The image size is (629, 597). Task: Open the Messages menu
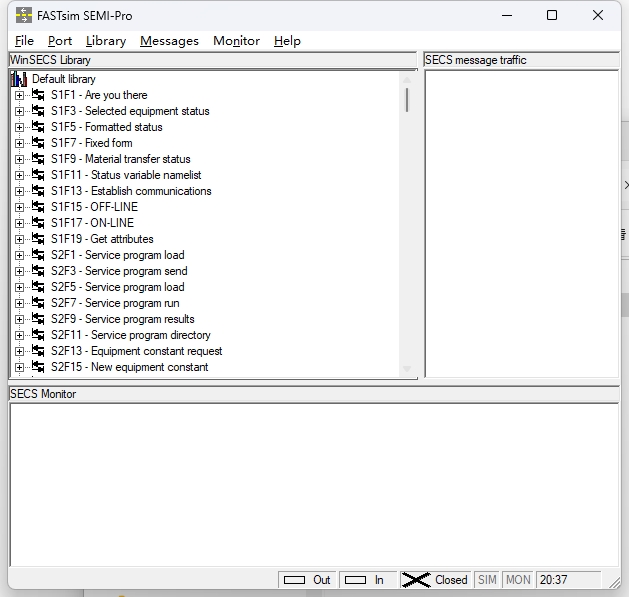tap(169, 41)
